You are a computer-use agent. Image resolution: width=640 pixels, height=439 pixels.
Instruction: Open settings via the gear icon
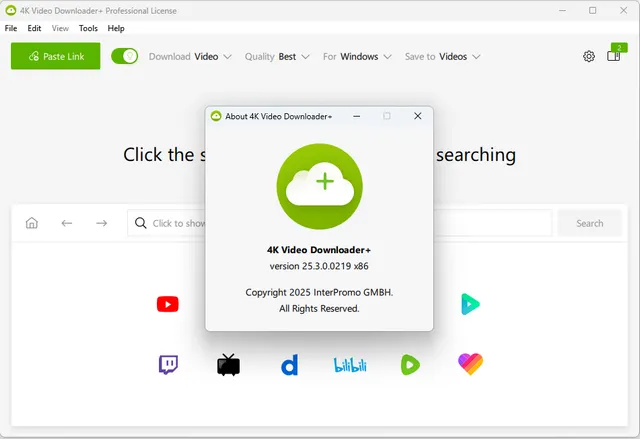(589, 56)
